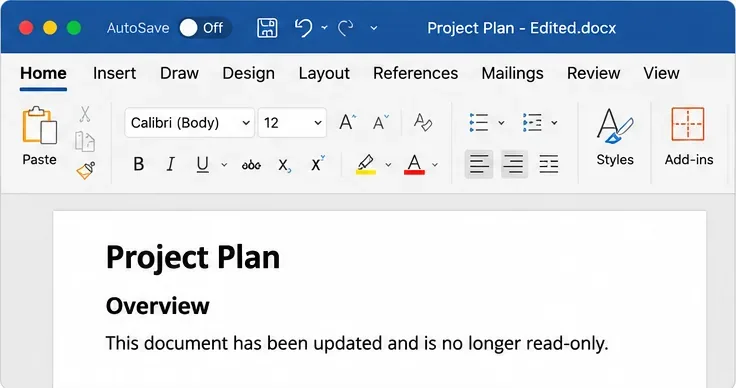
Task: Expand the Undo history dropdown arrow
Action: pyautogui.click(x=324, y=28)
